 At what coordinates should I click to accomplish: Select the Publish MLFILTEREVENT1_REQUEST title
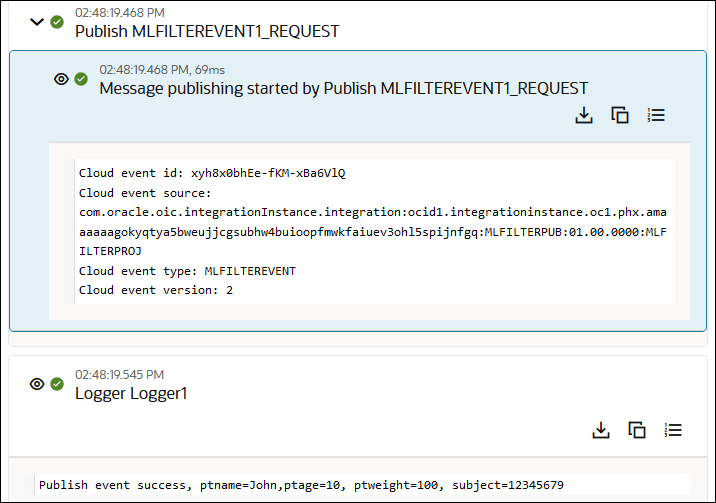207,31
